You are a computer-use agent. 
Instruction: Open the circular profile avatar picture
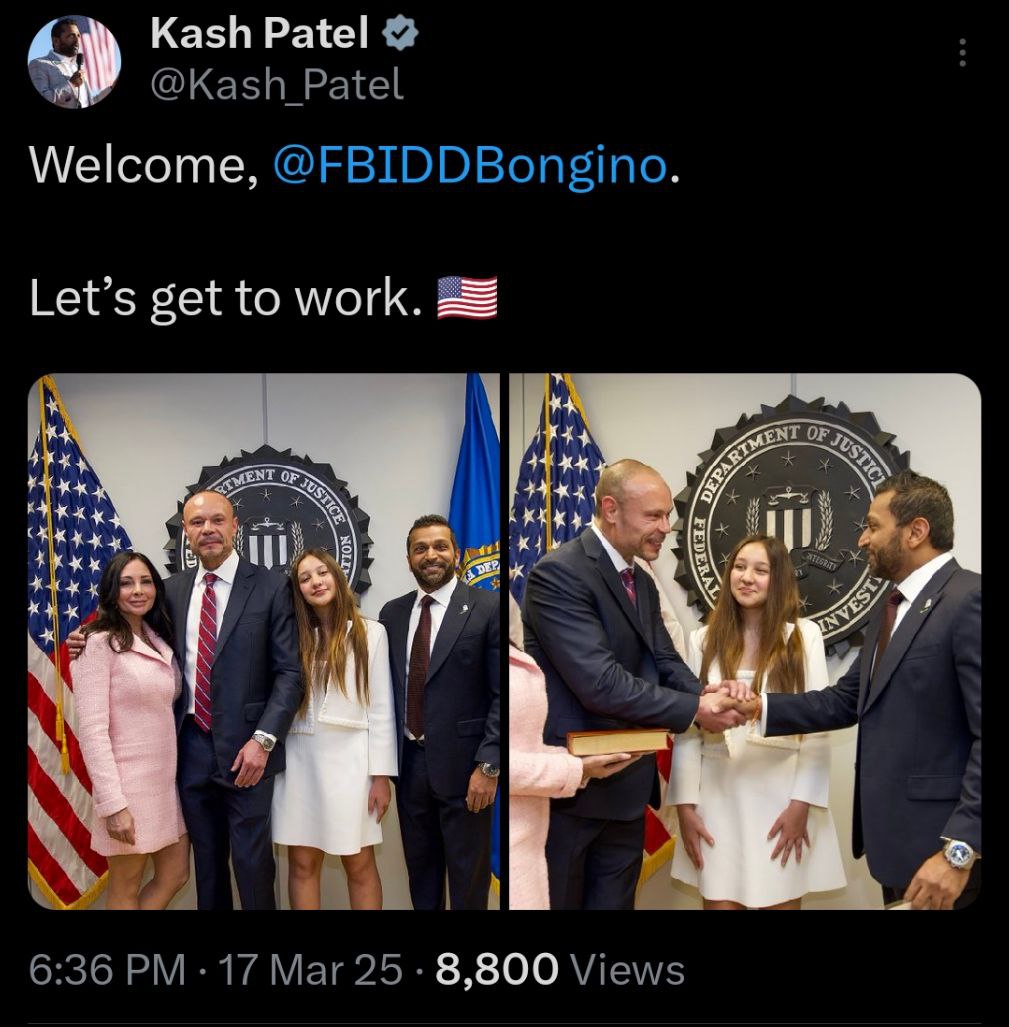click(x=75, y=62)
